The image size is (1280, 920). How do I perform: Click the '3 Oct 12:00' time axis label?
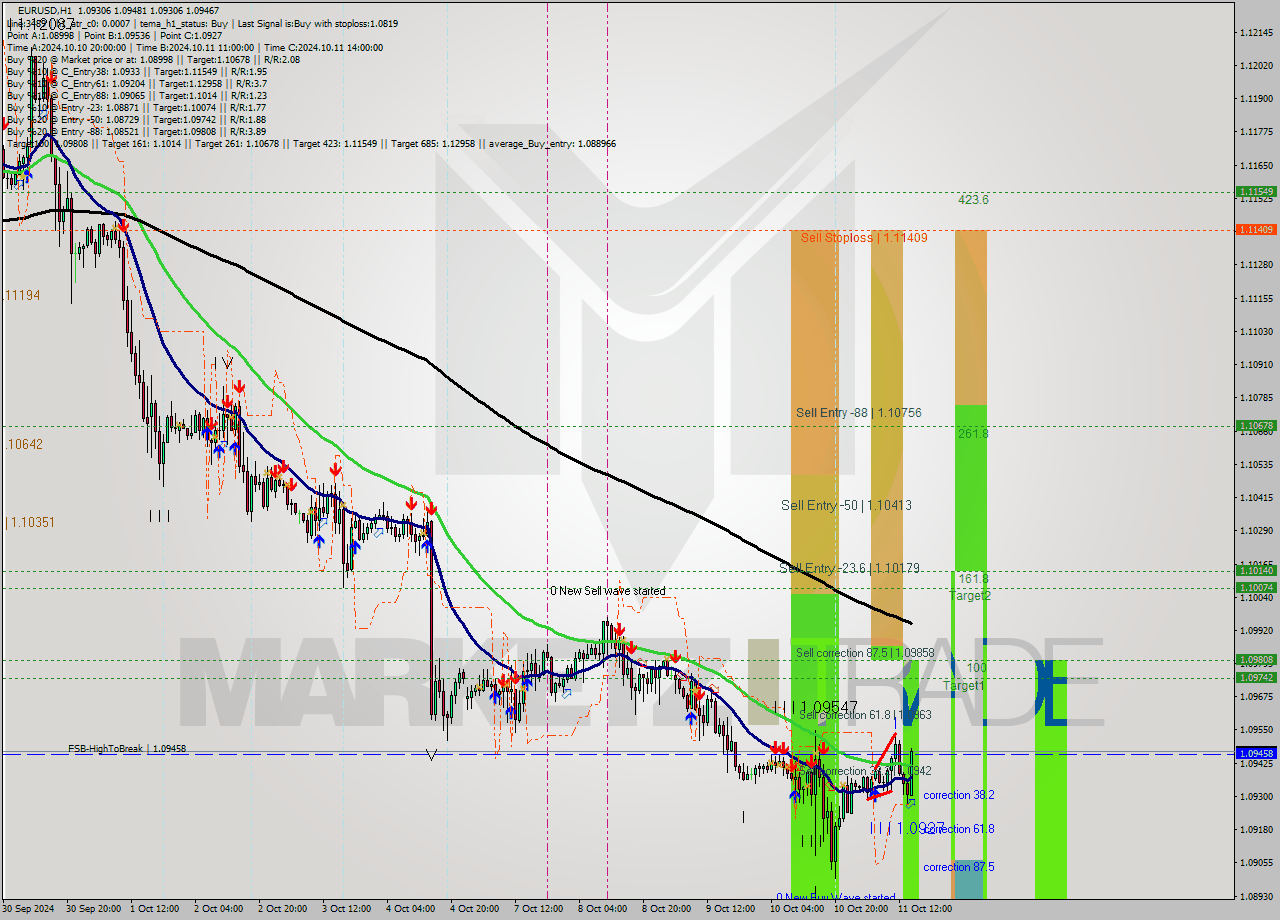[x=347, y=909]
